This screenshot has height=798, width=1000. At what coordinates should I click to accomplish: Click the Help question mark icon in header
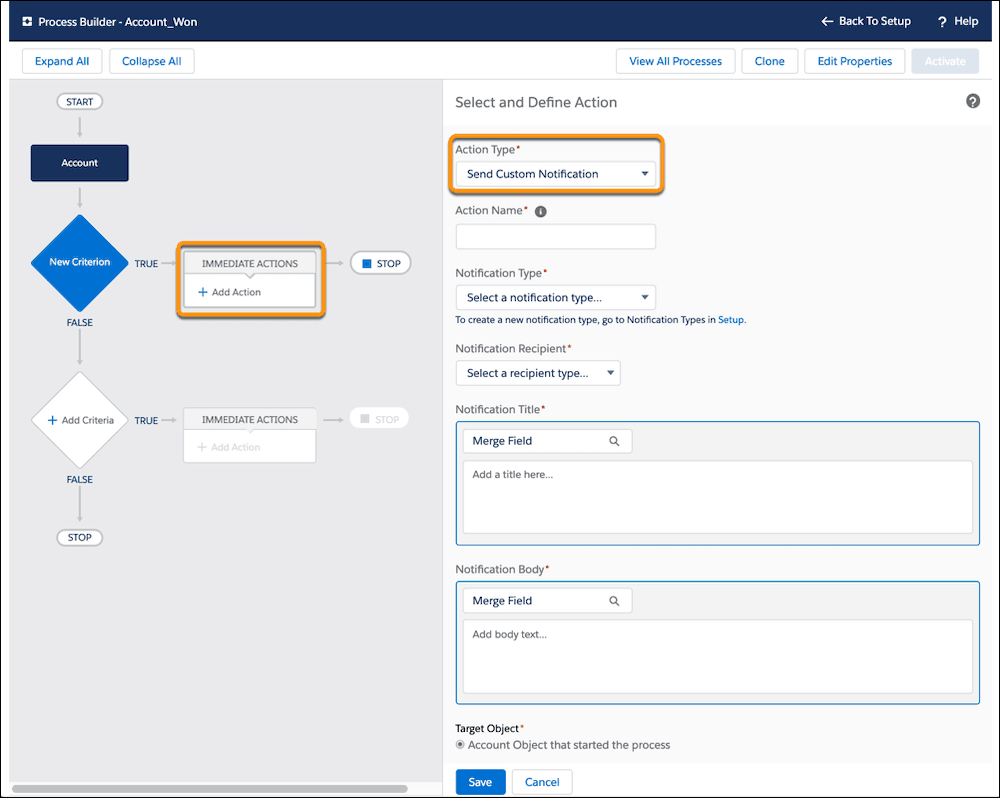point(942,22)
